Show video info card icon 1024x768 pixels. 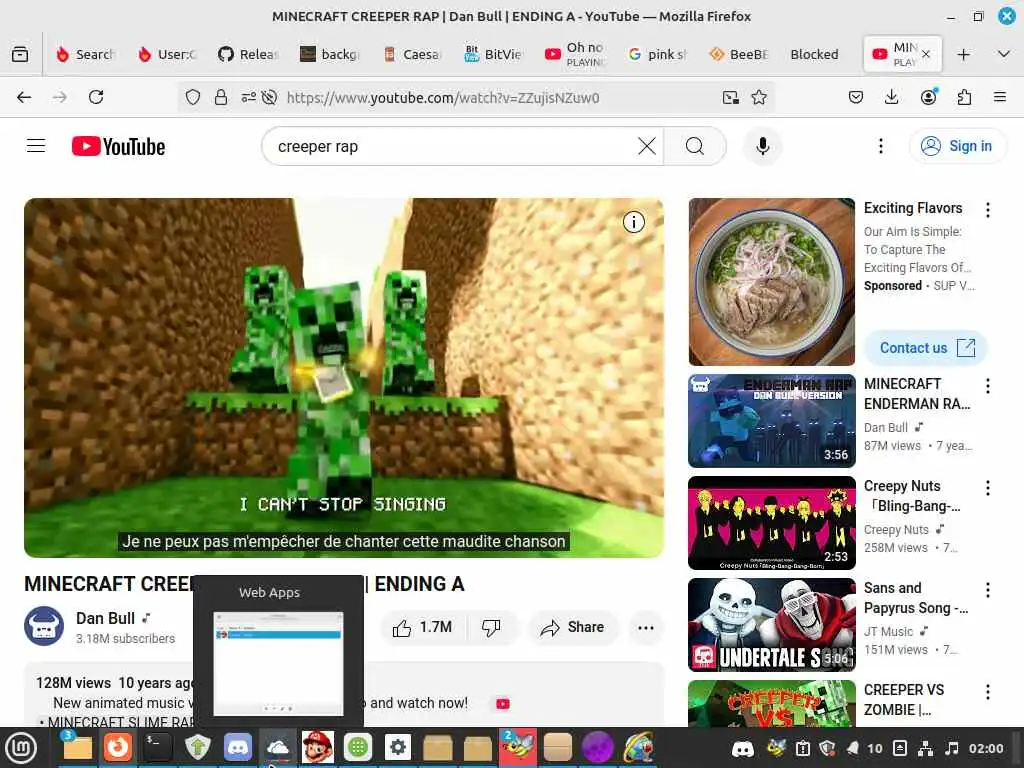click(x=633, y=223)
